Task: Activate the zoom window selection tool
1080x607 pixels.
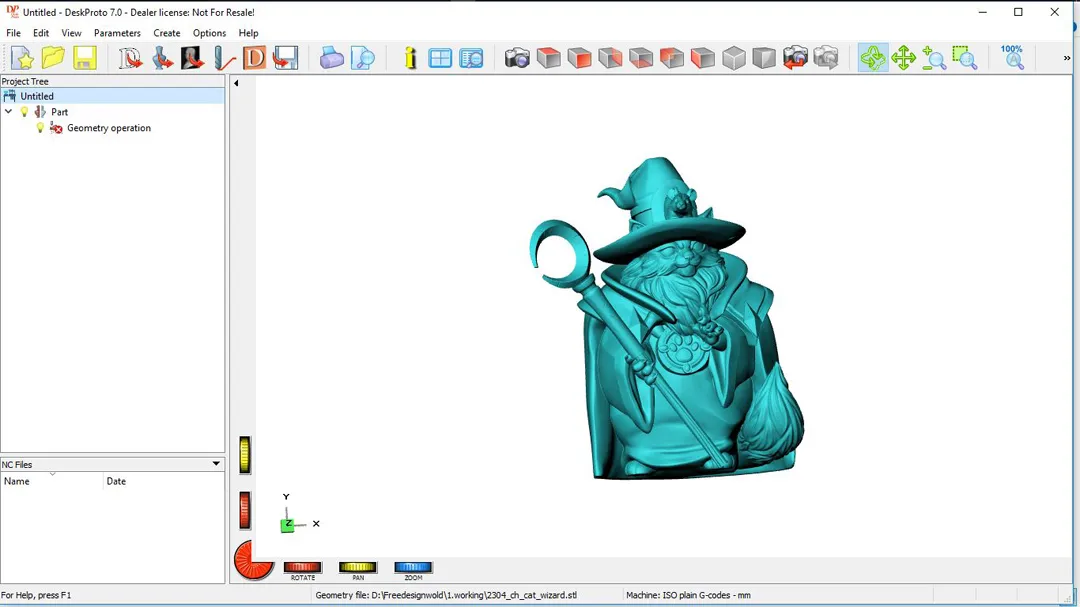Action: tap(965, 58)
